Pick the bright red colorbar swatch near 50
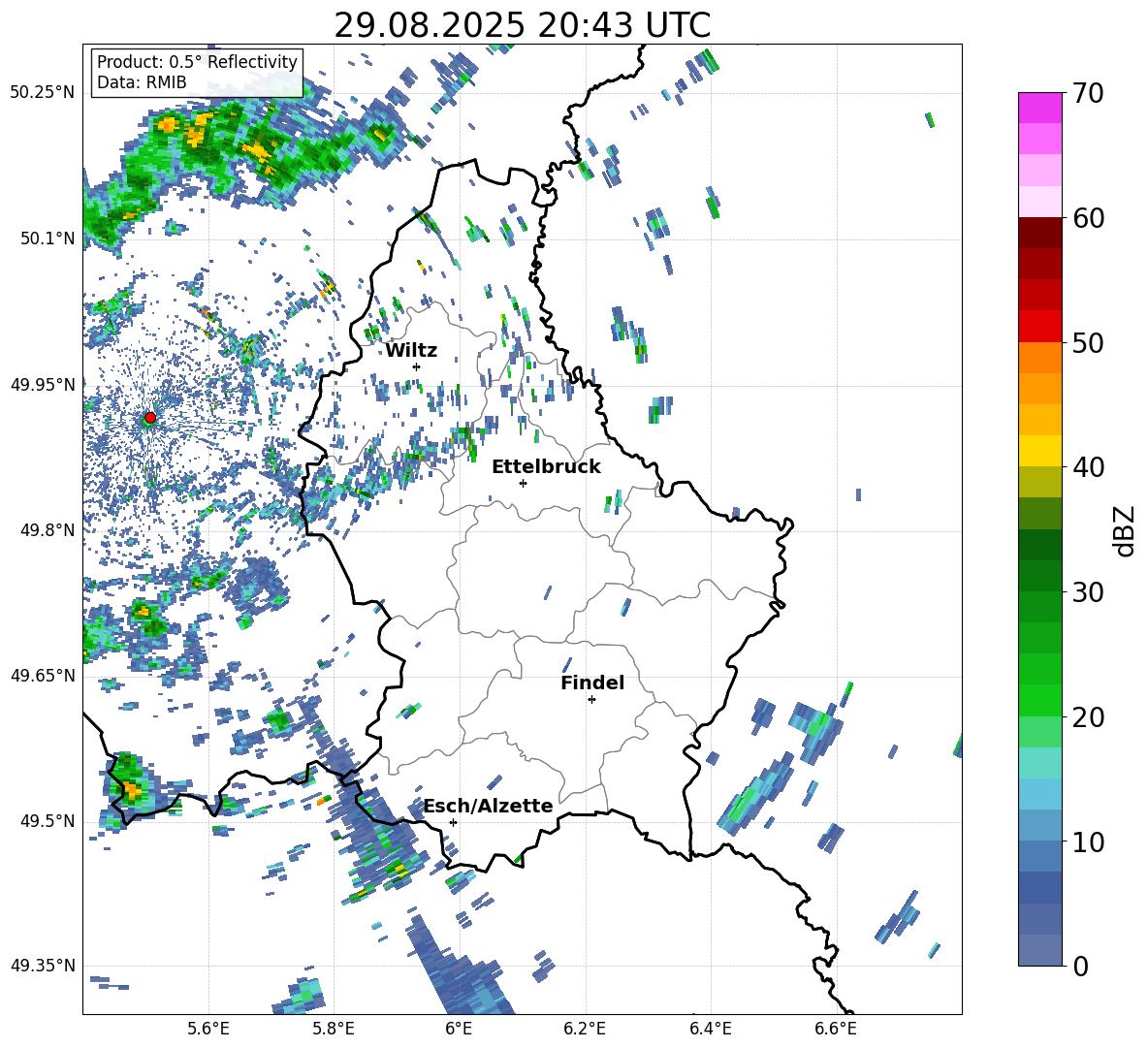 click(x=1039, y=327)
